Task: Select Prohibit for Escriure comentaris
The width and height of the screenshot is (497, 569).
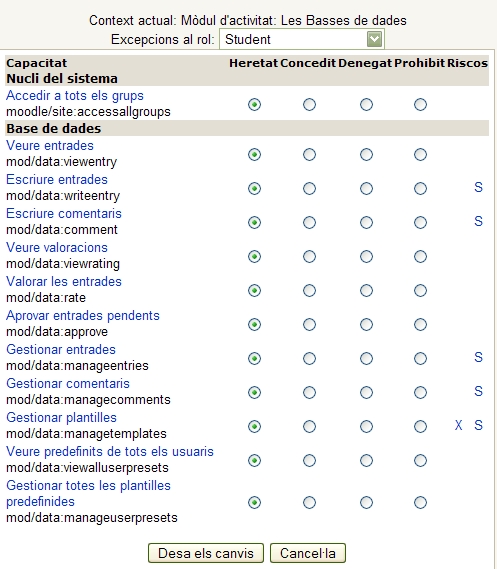Action: (420, 222)
